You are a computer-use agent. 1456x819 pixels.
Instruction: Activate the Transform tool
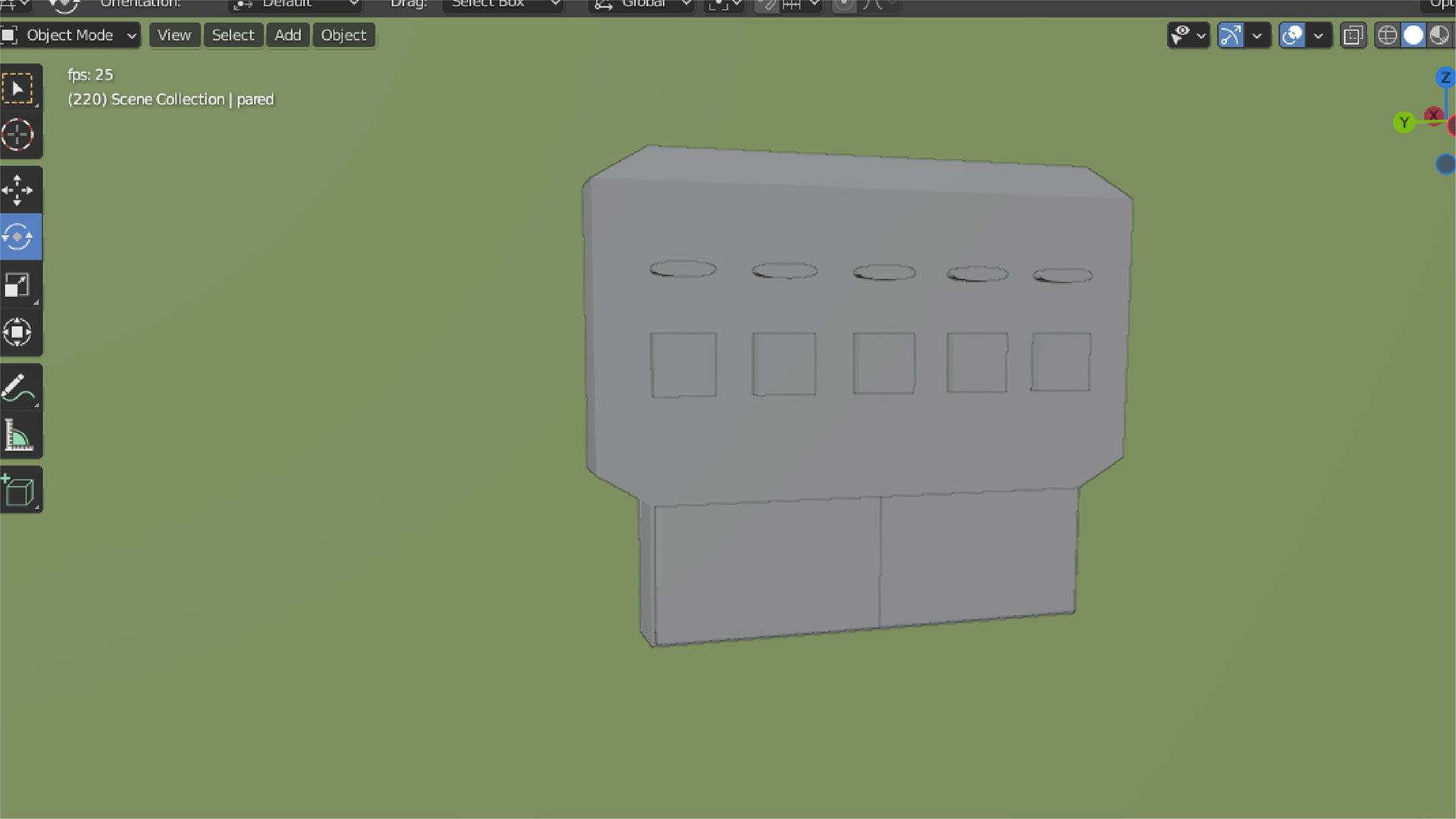pyautogui.click(x=18, y=332)
